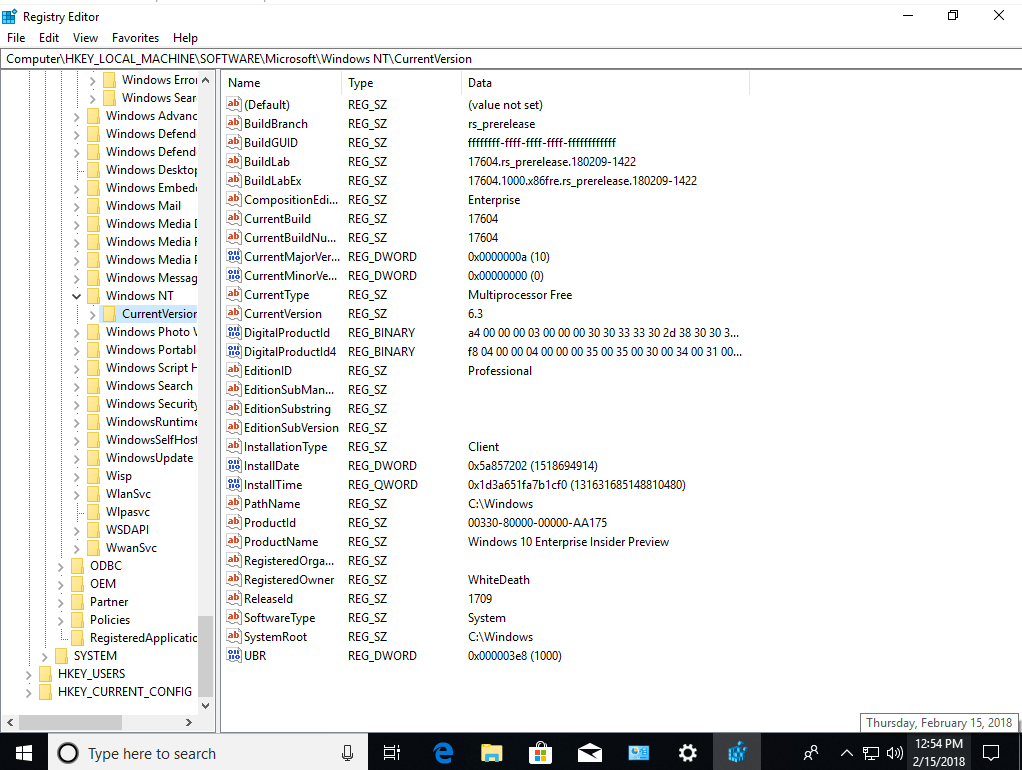This screenshot has width=1022, height=770.
Task: Select the SystemRoot string icon
Action: pyautogui.click(x=233, y=636)
